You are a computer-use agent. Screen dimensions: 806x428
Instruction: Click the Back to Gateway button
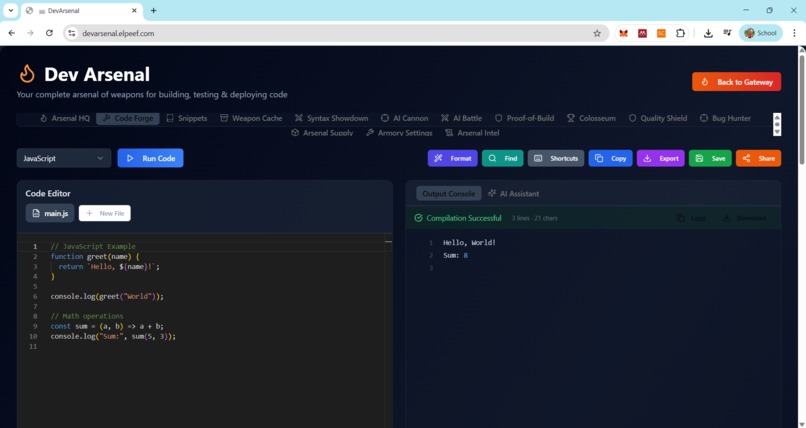coord(736,82)
